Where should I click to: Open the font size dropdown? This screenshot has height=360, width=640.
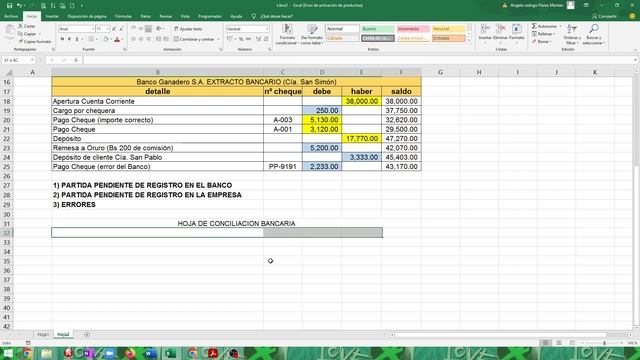(x=107, y=29)
